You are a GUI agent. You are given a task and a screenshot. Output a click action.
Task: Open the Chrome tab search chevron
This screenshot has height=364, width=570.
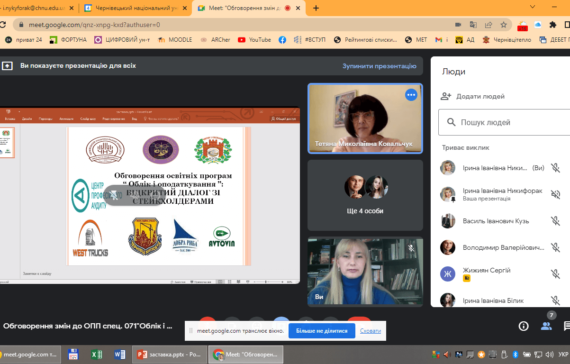533,7
